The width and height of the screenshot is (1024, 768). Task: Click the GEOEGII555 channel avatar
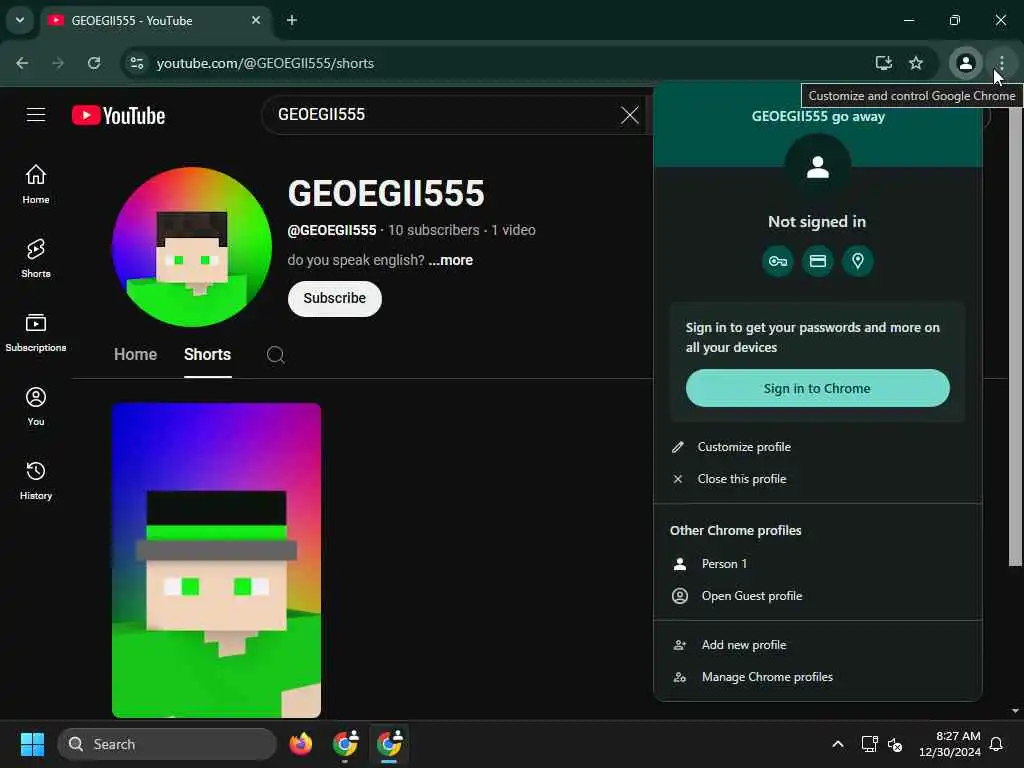coord(192,247)
